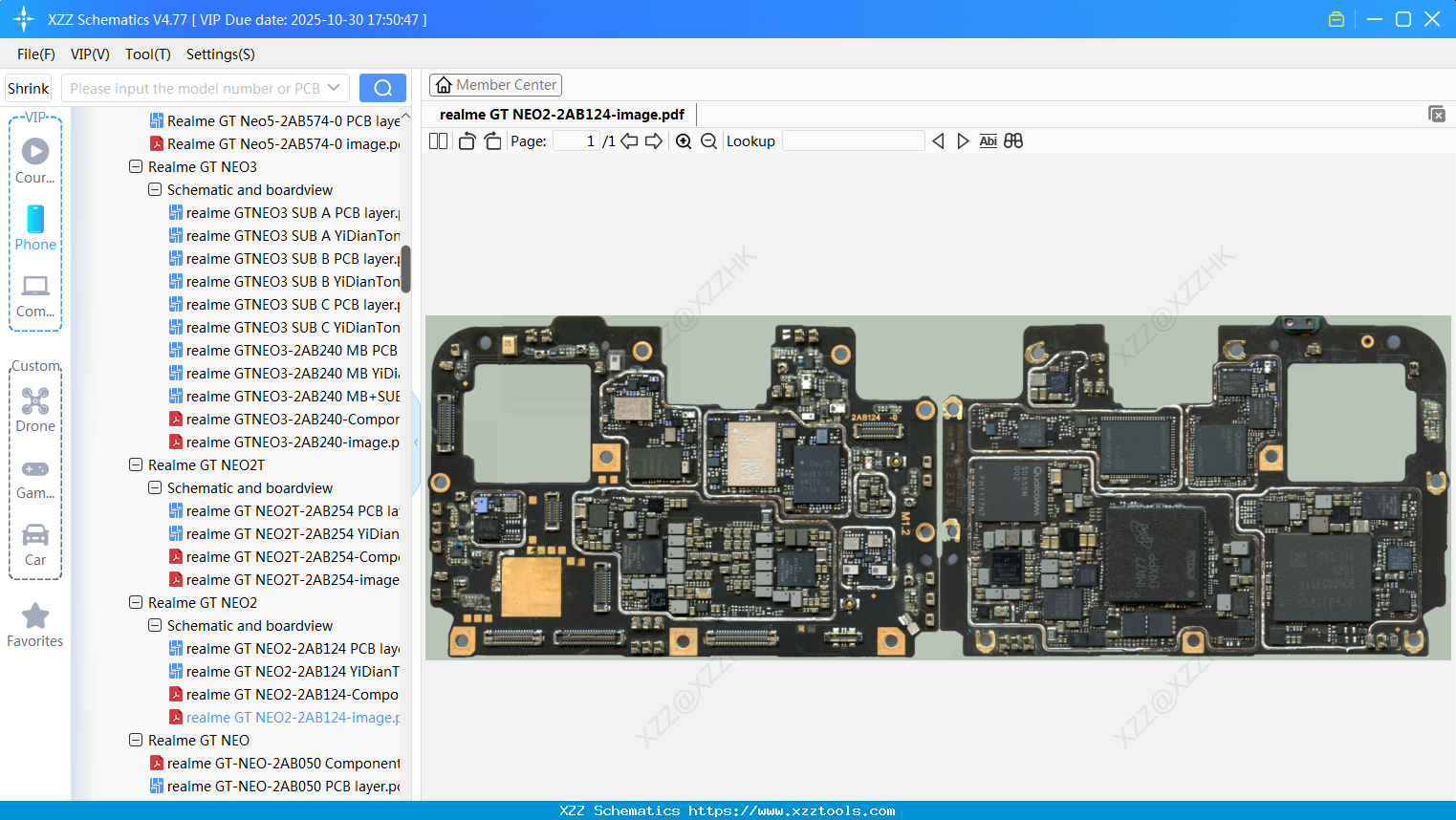
Task: Click the binoculars search icon
Action: point(1013,141)
